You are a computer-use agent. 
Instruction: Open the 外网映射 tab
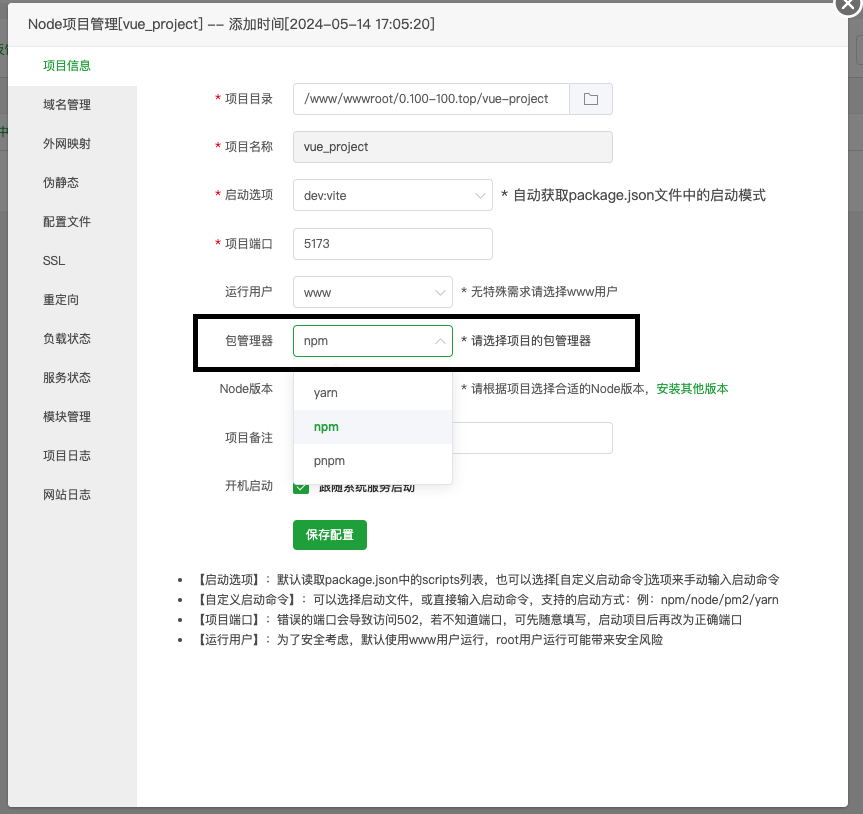coord(72,144)
